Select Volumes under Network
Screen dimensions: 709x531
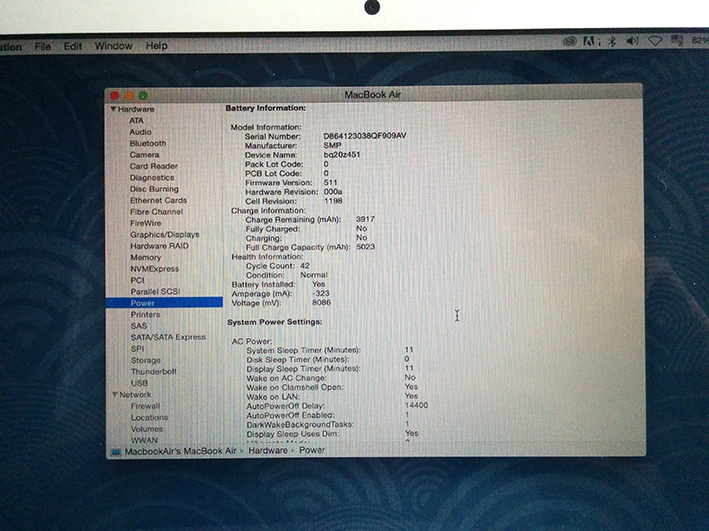pyautogui.click(x=147, y=429)
